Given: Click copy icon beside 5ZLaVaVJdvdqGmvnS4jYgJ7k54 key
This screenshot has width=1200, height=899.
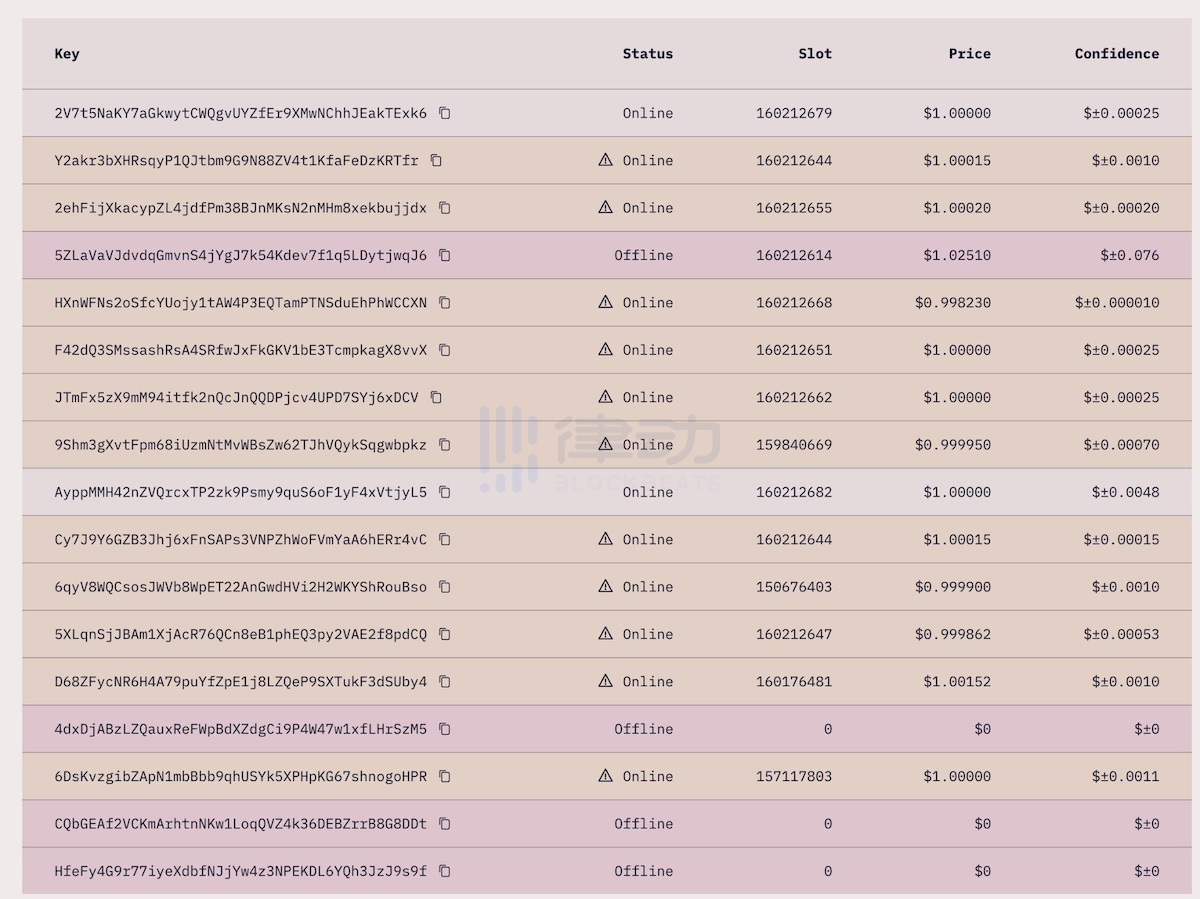Looking at the screenshot, I should coord(445,255).
